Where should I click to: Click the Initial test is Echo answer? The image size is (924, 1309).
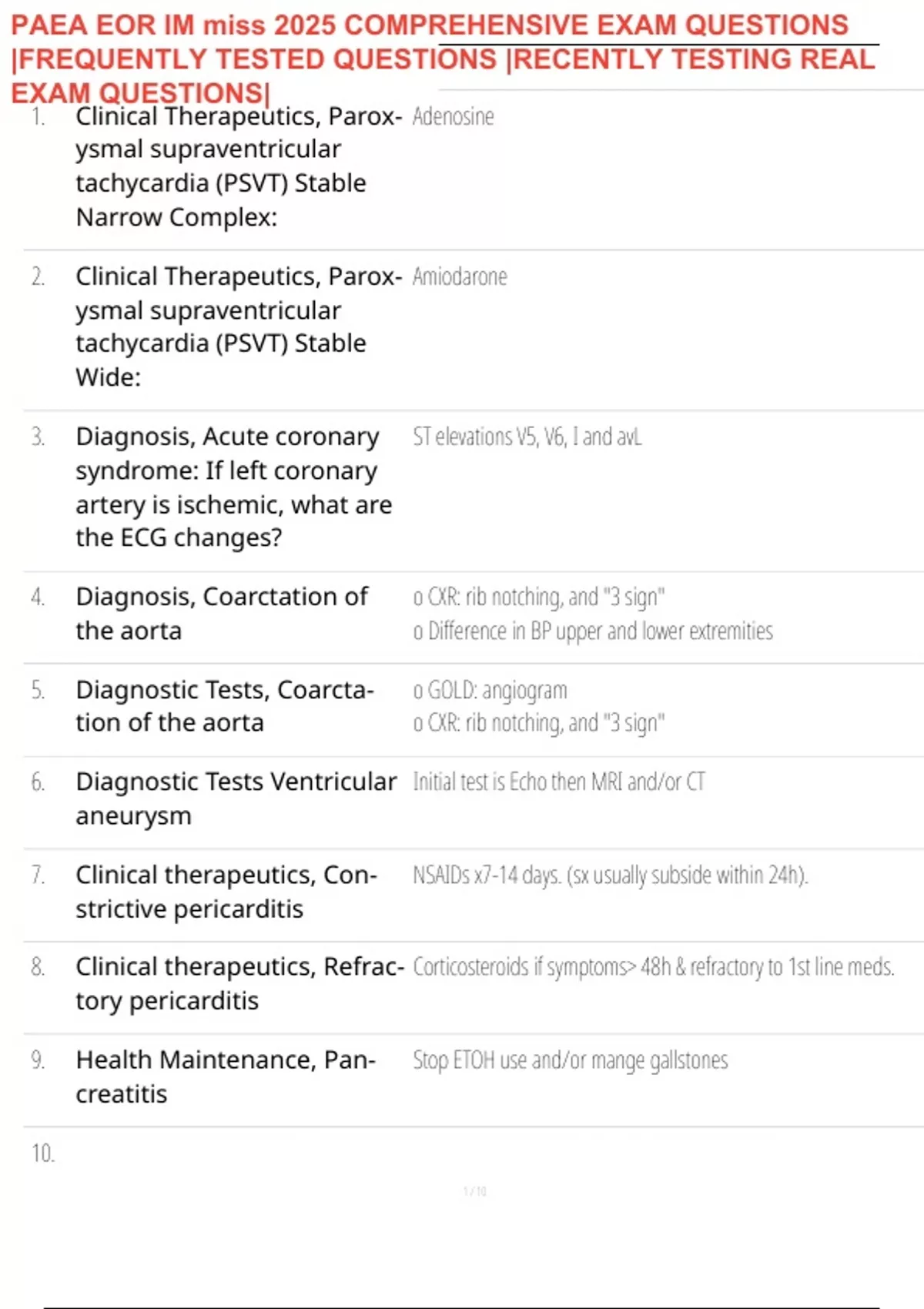(x=558, y=782)
